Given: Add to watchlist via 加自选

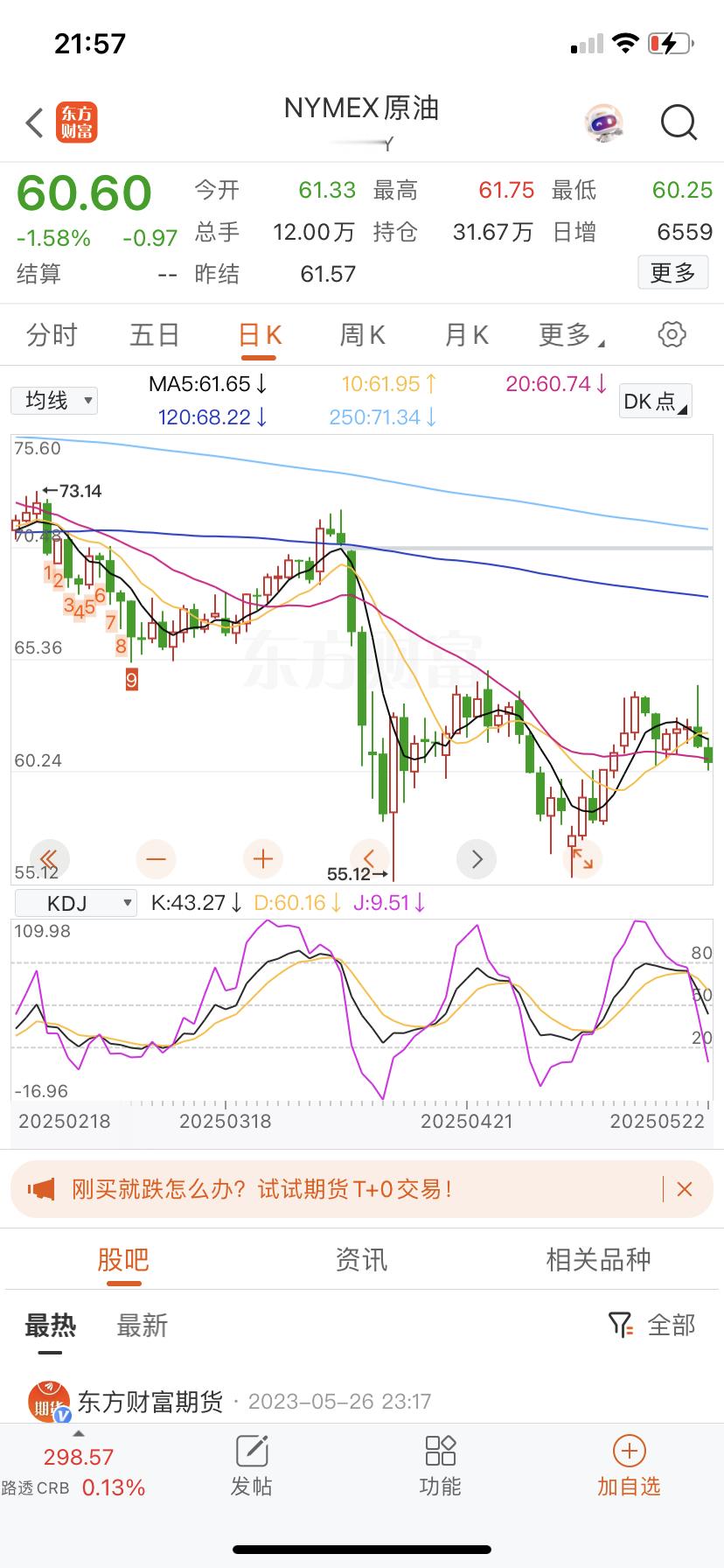Looking at the screenshot, I should (x=629, y=1466).
